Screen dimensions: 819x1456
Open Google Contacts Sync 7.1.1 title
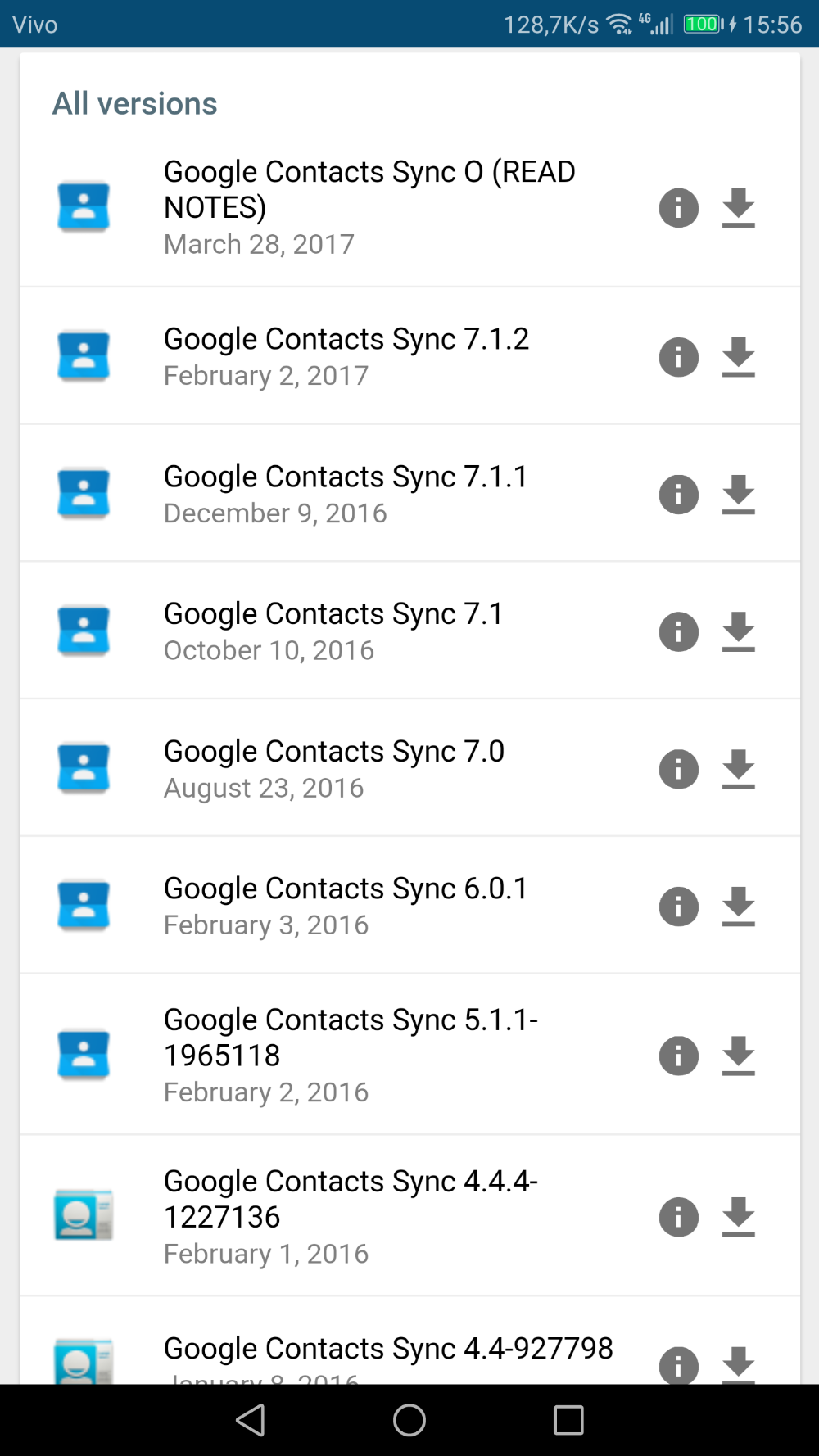coord(346,477)
